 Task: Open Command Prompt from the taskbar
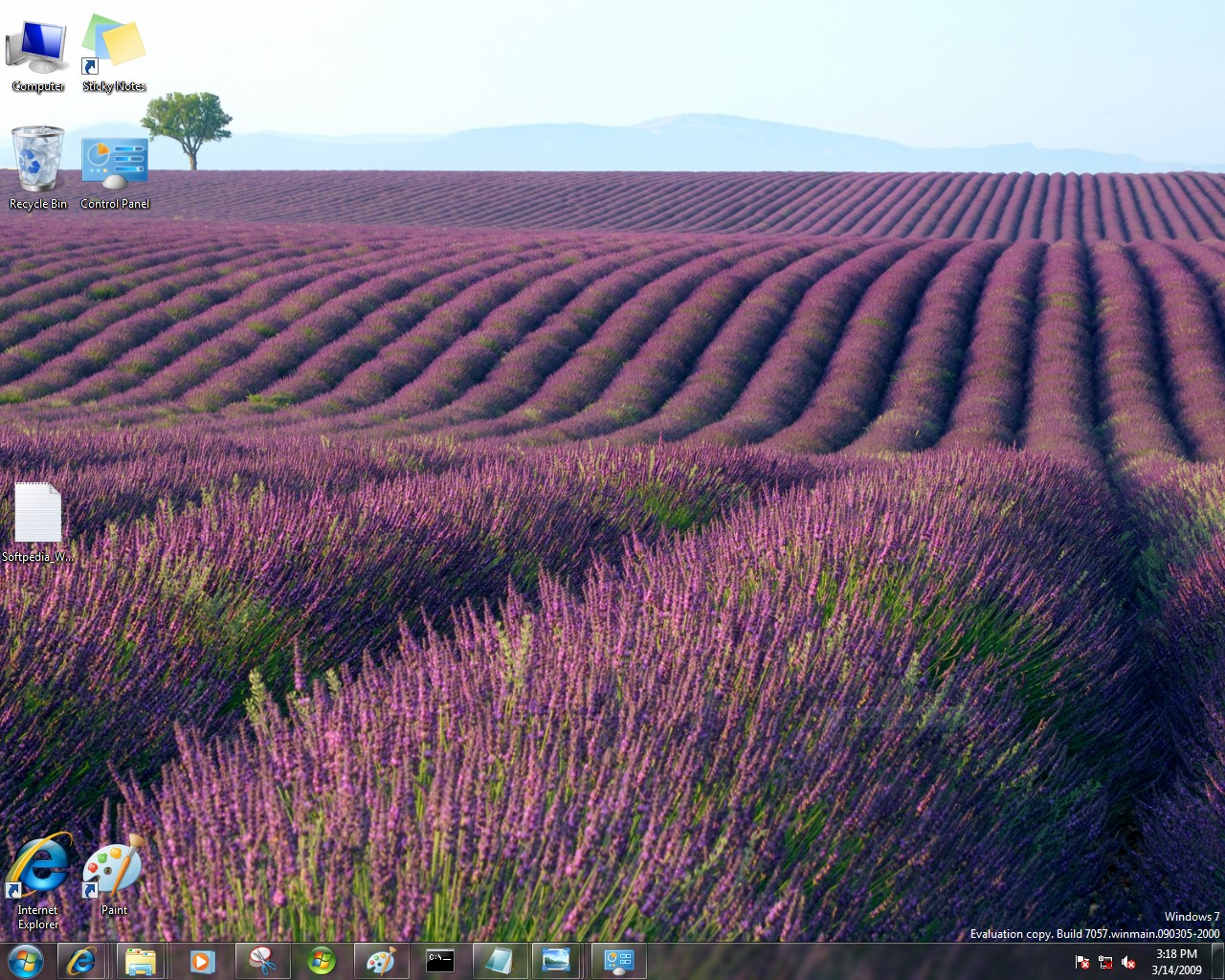[x=440, y=961]
